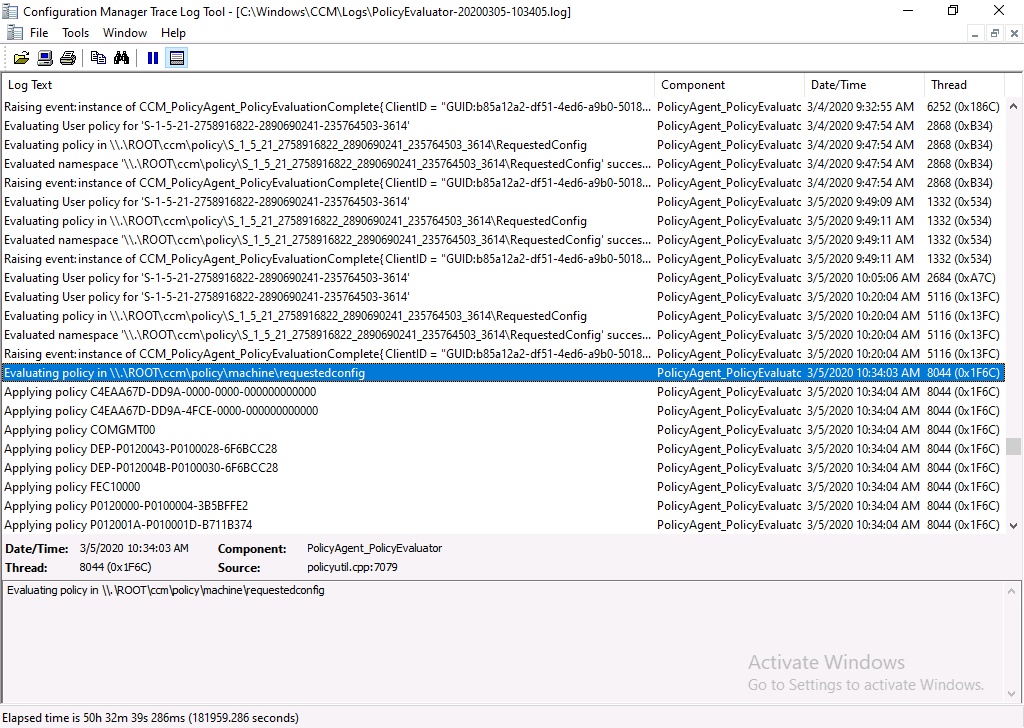The height and width of the screenshot is (728, 1024).
Task: Click the Thread column header
Action: point(965,85)
